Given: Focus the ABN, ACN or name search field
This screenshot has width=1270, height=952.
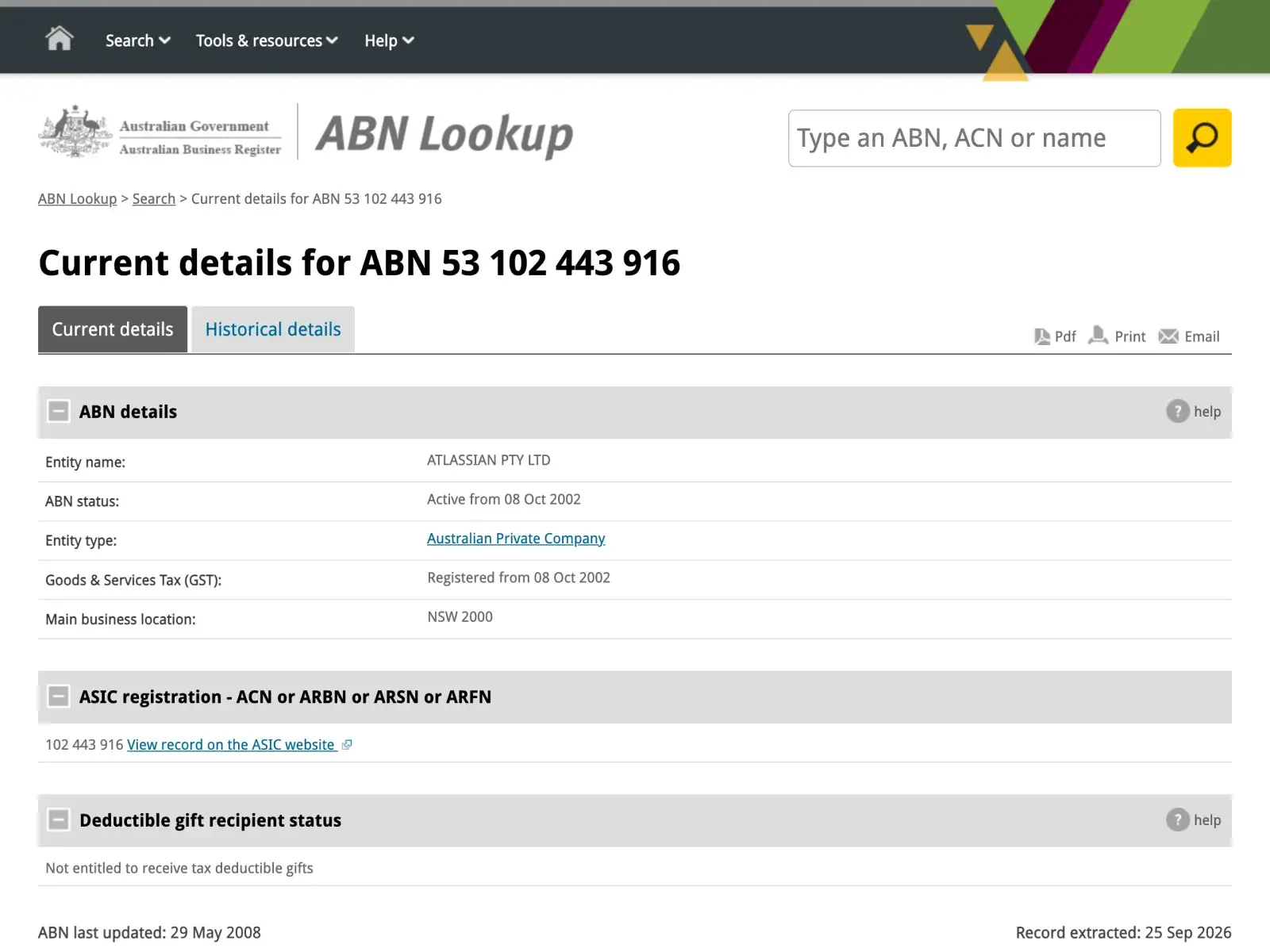Looking at the screenshot, I should coord(974,138).
